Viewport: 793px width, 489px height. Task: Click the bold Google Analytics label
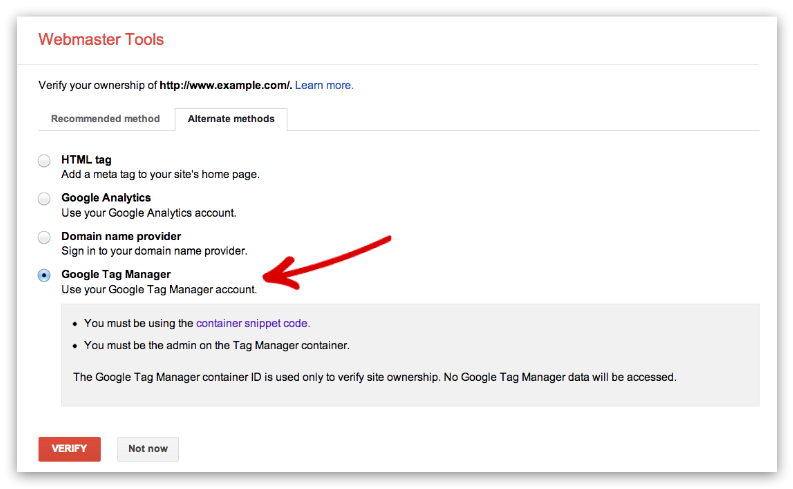(x=106, y=198)
